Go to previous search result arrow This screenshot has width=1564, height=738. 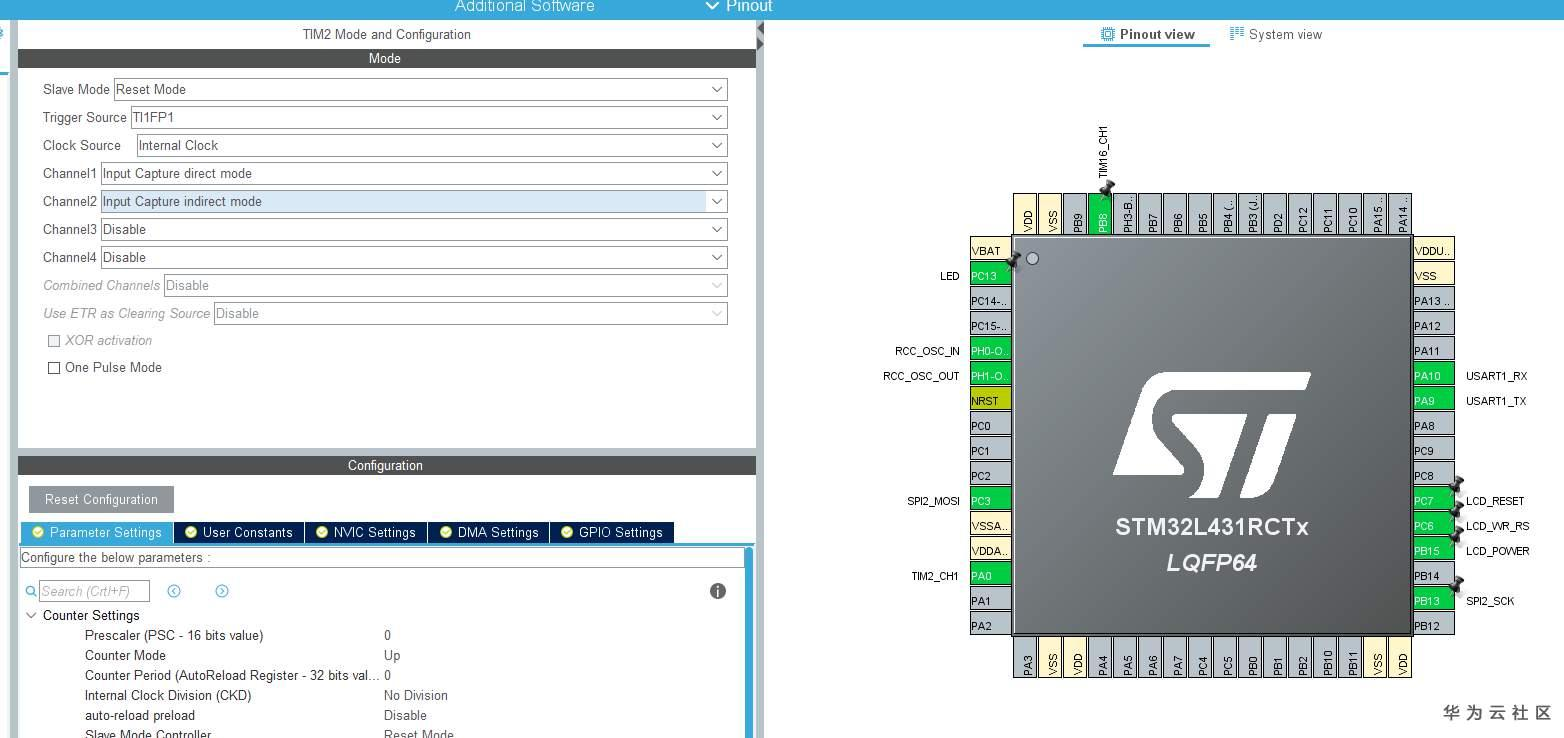pos(174,591)
